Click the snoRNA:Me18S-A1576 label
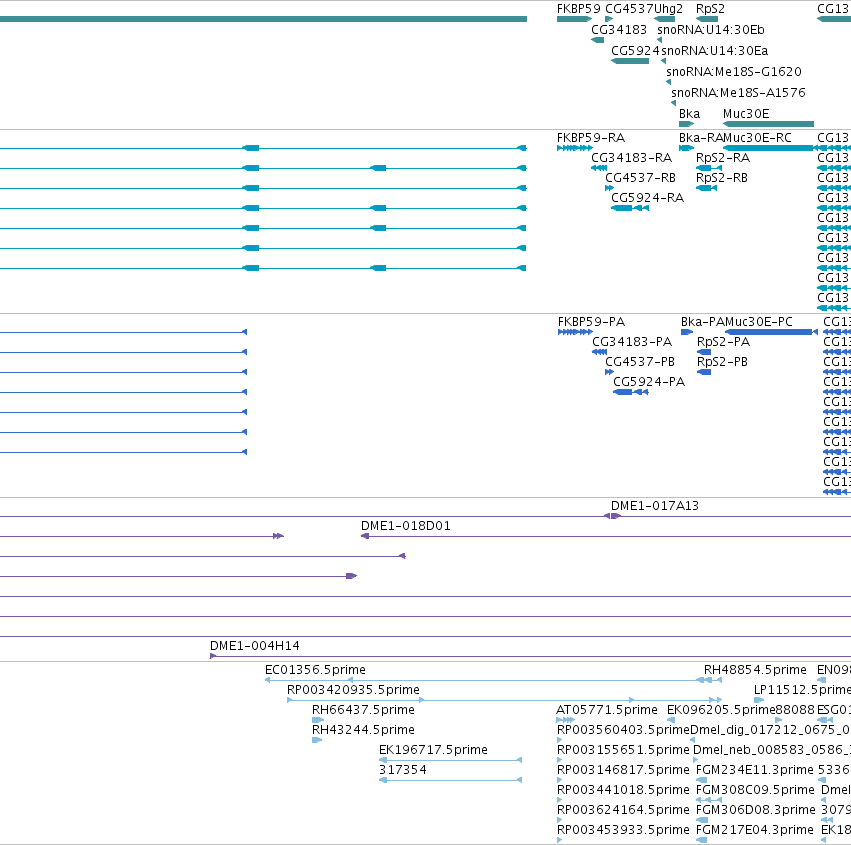The height and width of the screenshot is (845, 851). pos(738,93)
